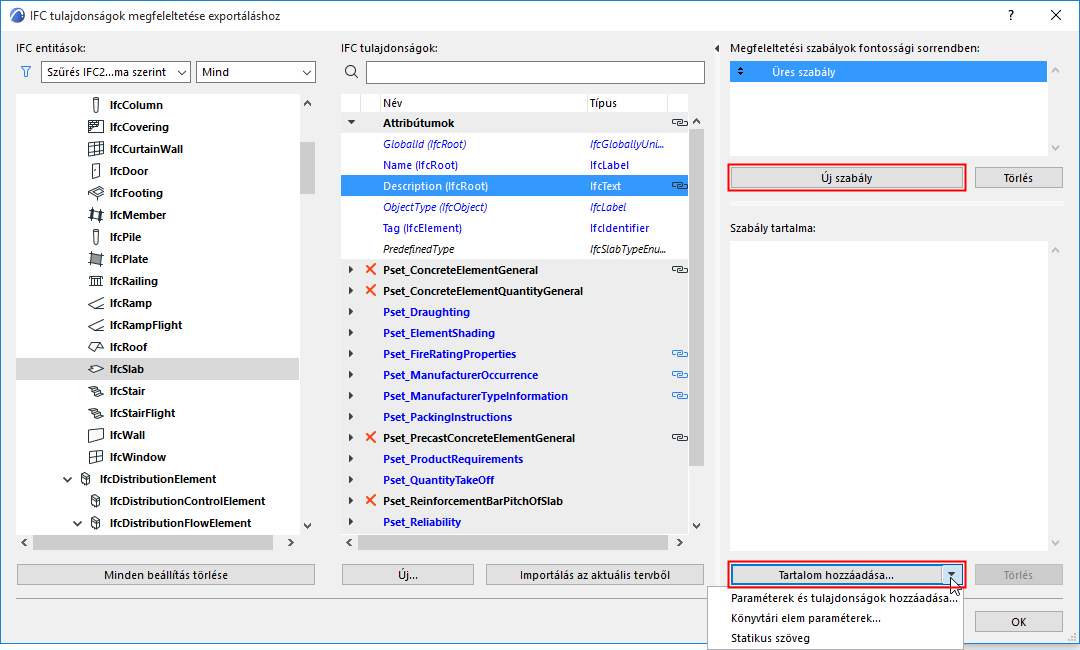Click Minden beállítás törlése button

pyautogui.click(x=165, y=575)
